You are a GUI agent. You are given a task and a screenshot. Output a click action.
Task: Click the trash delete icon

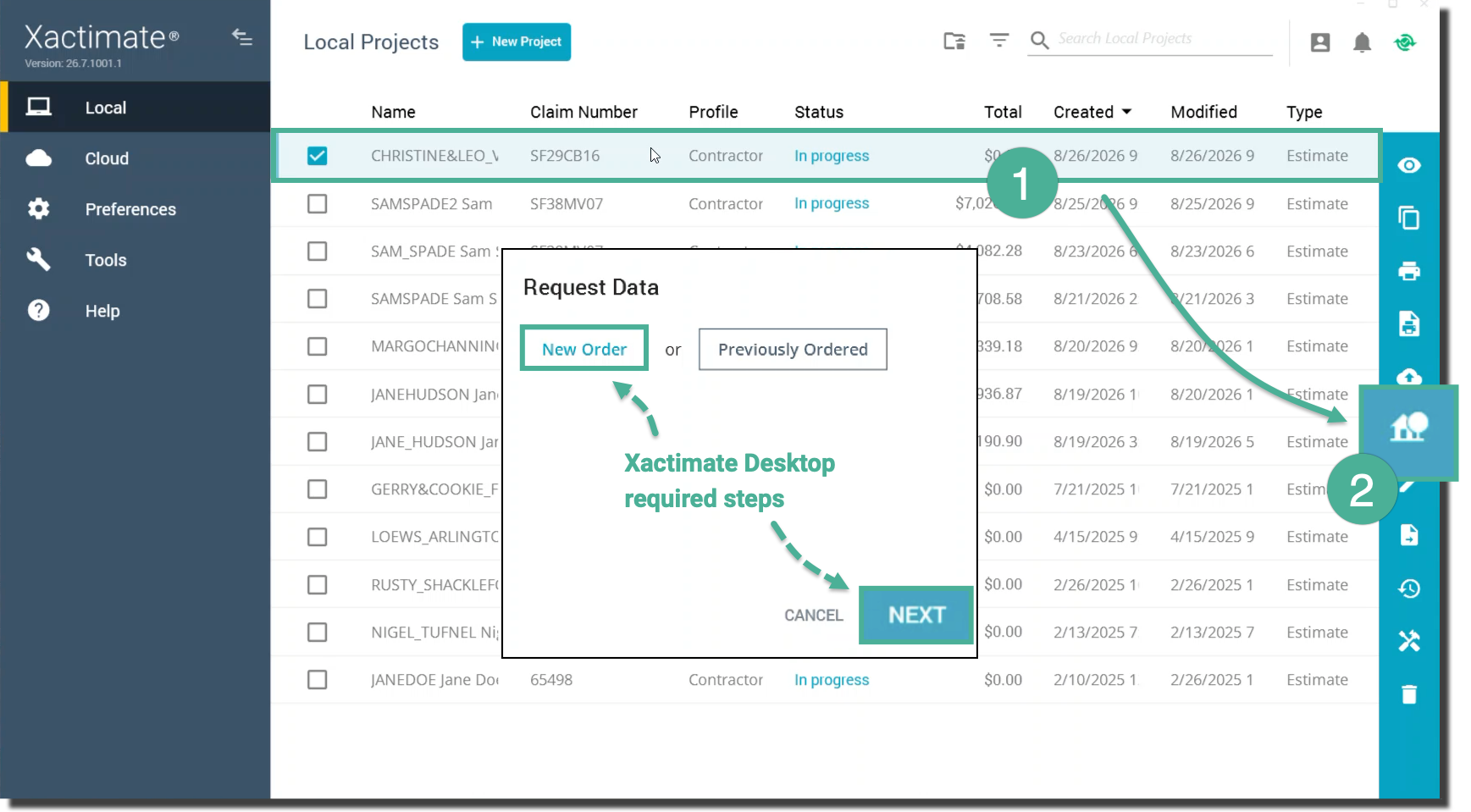point(1409,694)
